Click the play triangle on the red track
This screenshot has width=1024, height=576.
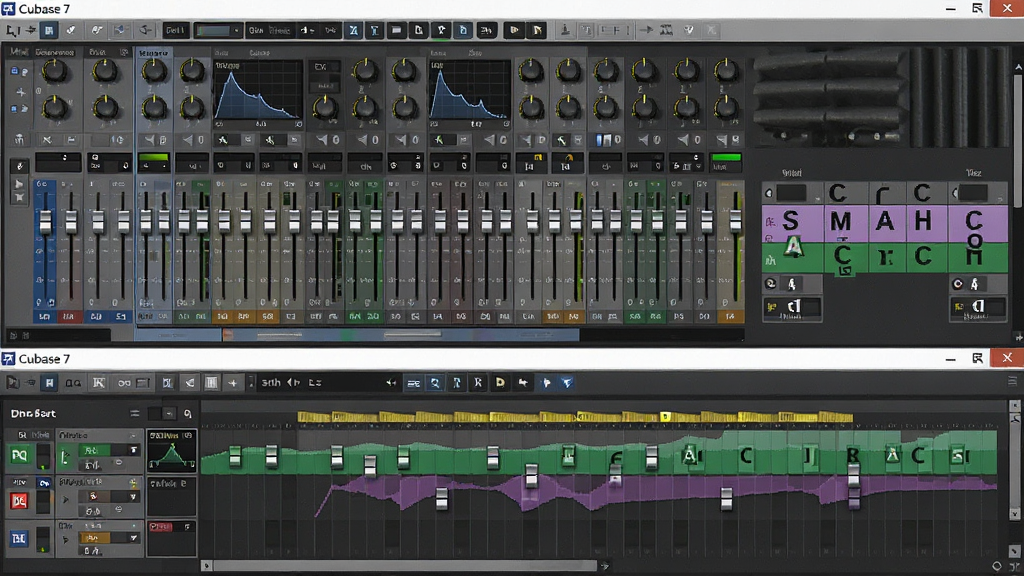tap(65, 500)
